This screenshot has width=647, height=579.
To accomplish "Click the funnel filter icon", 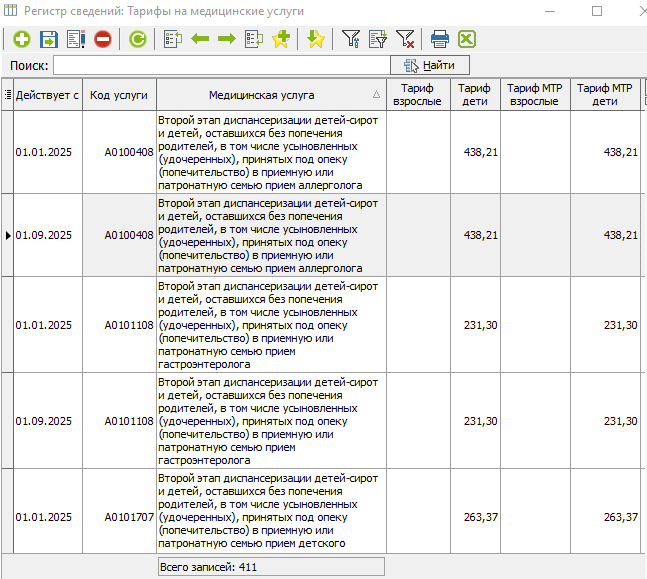I will coord(351,39).
